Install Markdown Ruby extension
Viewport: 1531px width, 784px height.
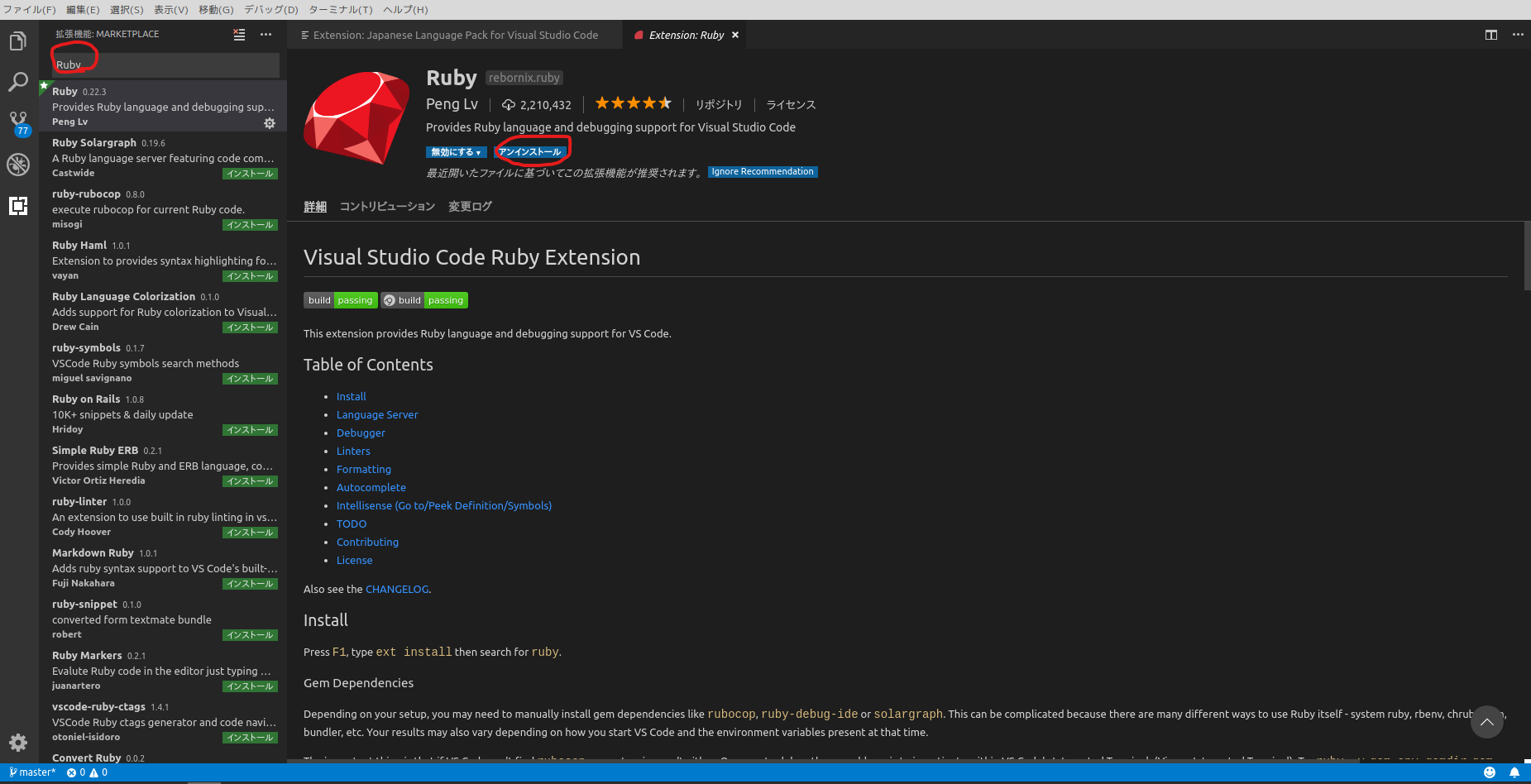tap(250, 584)
